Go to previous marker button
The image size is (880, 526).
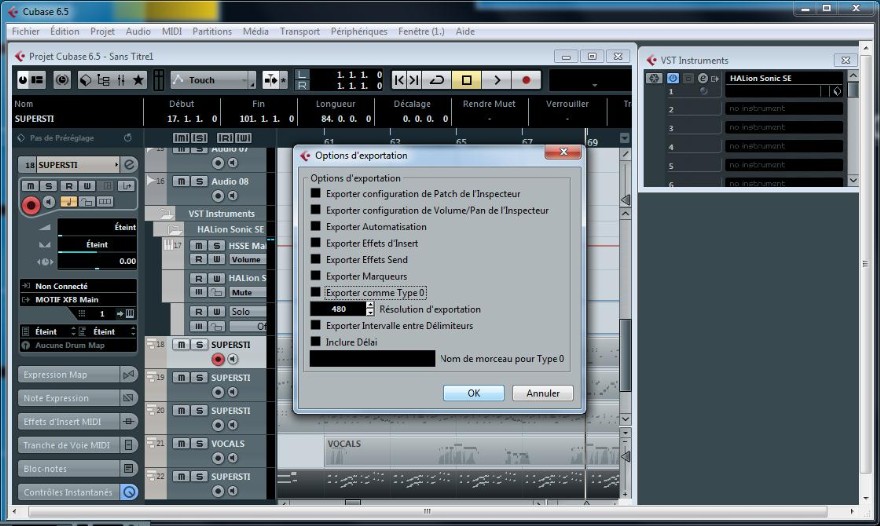pyautogui.click(x=398, y=80)
